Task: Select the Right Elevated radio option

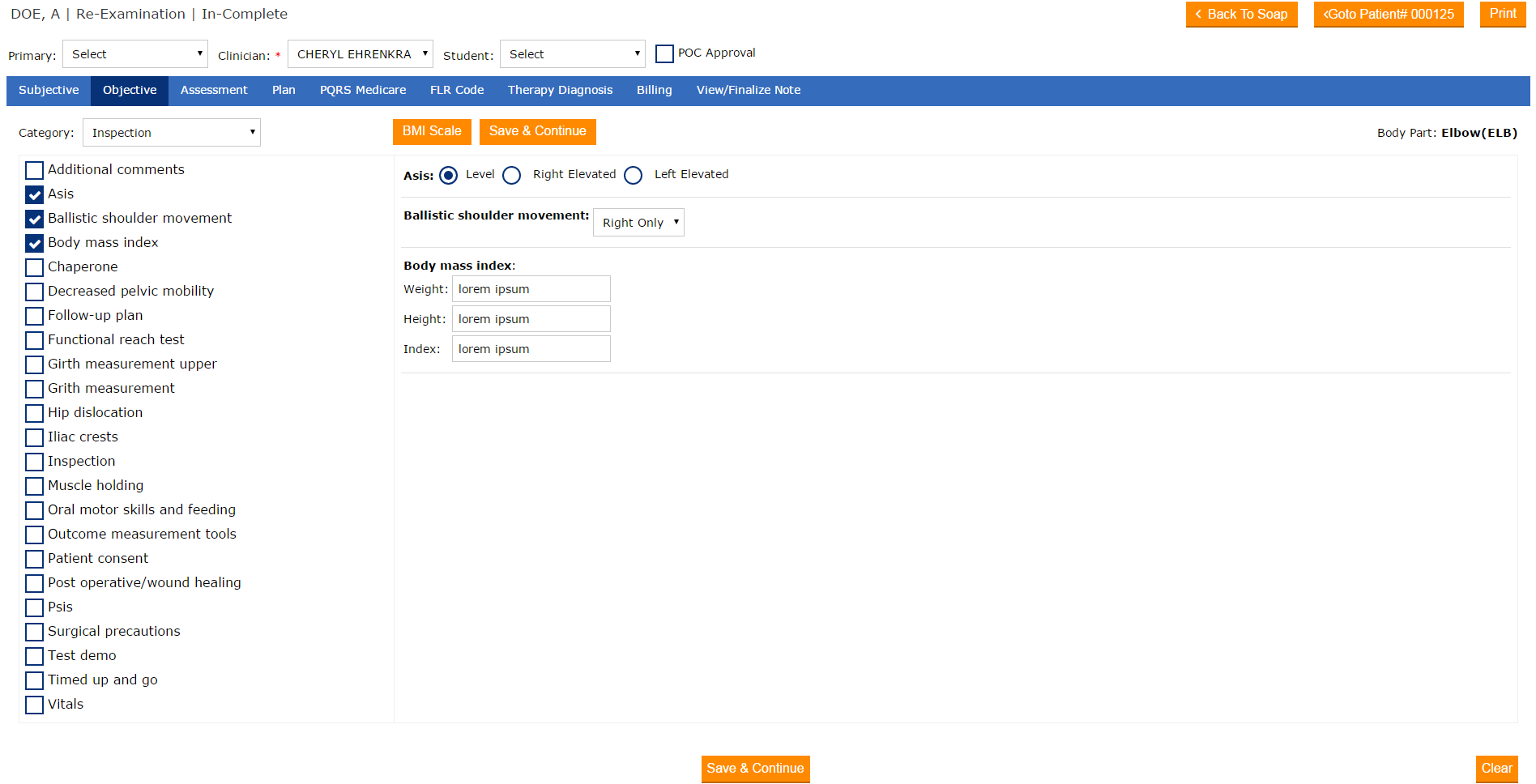Action: [x=512, y=175]
